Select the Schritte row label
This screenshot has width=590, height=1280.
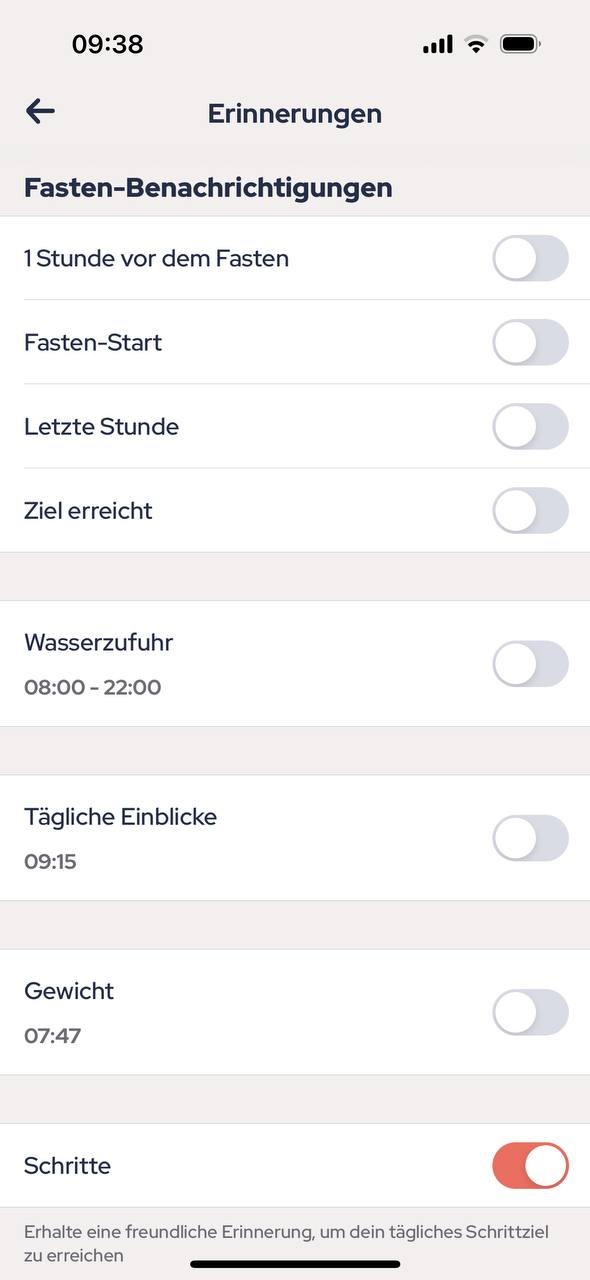coord(67,1165)
